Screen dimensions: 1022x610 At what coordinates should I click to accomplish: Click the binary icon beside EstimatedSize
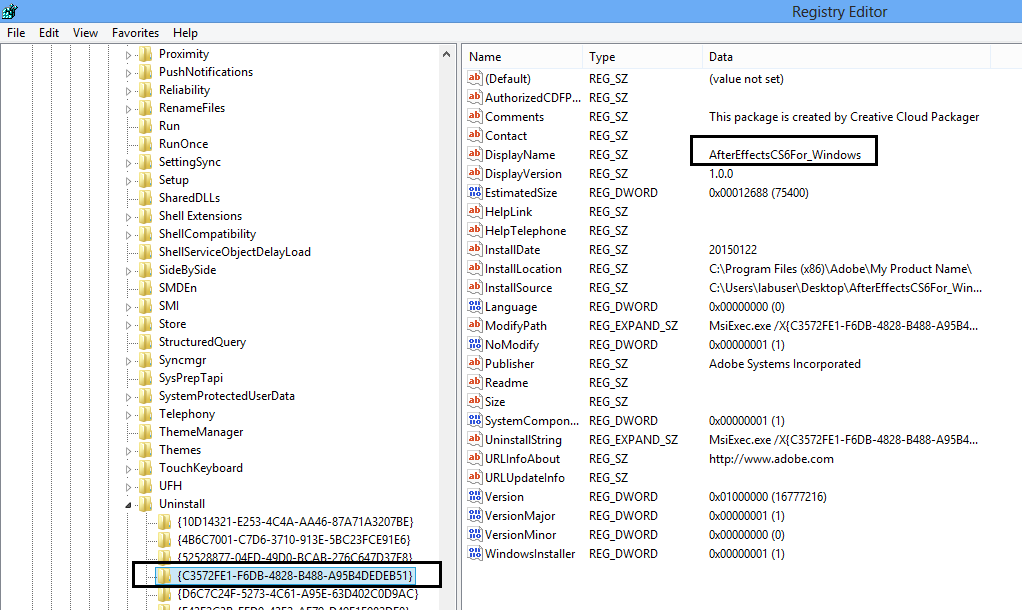475,192
